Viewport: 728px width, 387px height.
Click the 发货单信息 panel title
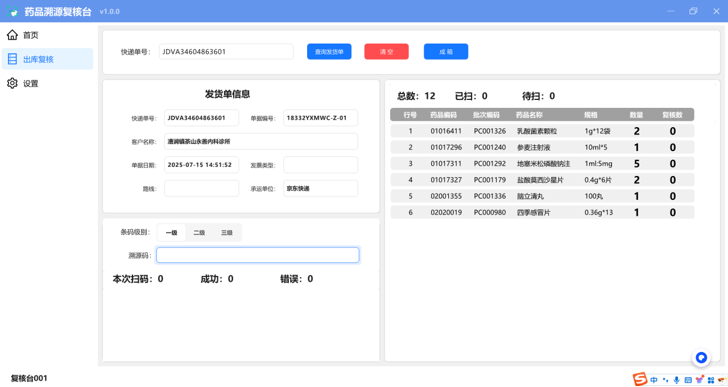click(228, 94)
